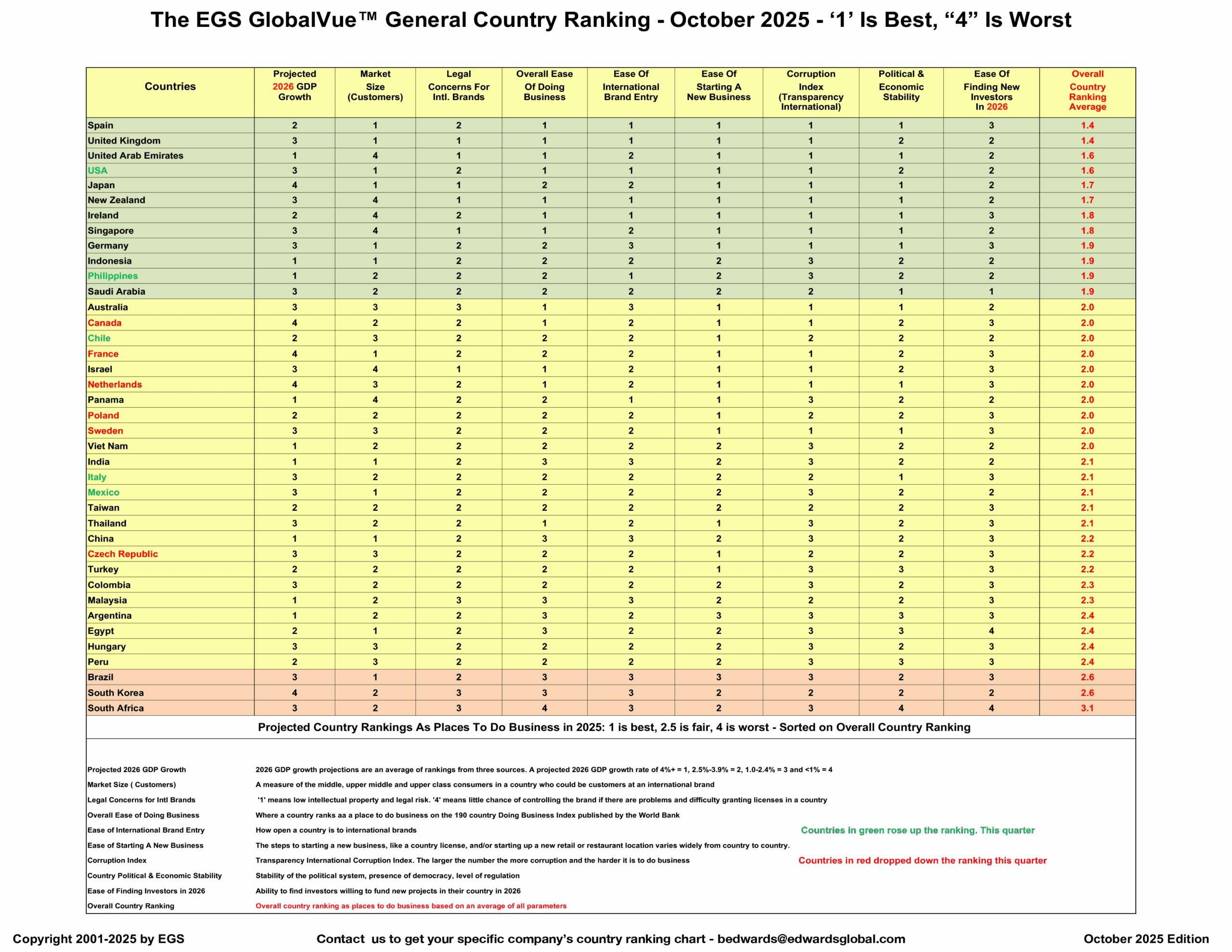Click the Spain row label
1232x952 pixels.
(101, 125)
